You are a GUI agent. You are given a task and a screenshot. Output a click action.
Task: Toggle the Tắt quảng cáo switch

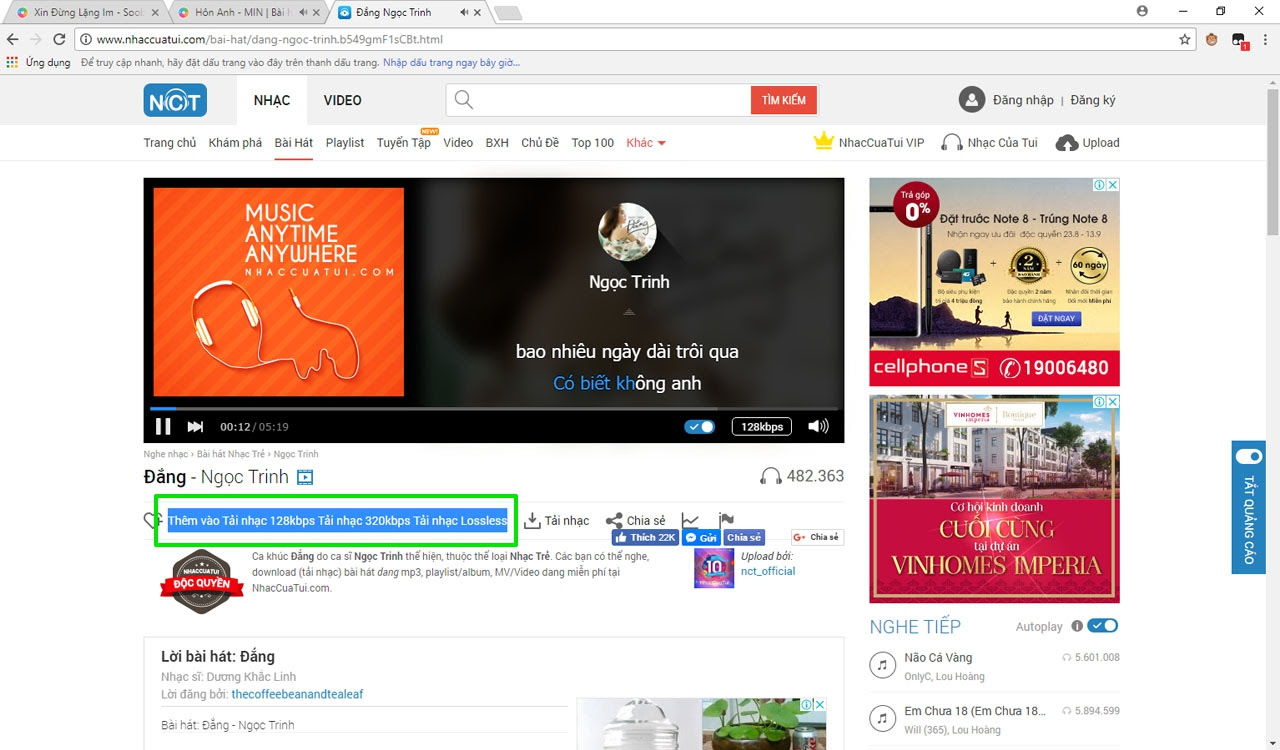pyautogui.click(x=1249, y=456)
